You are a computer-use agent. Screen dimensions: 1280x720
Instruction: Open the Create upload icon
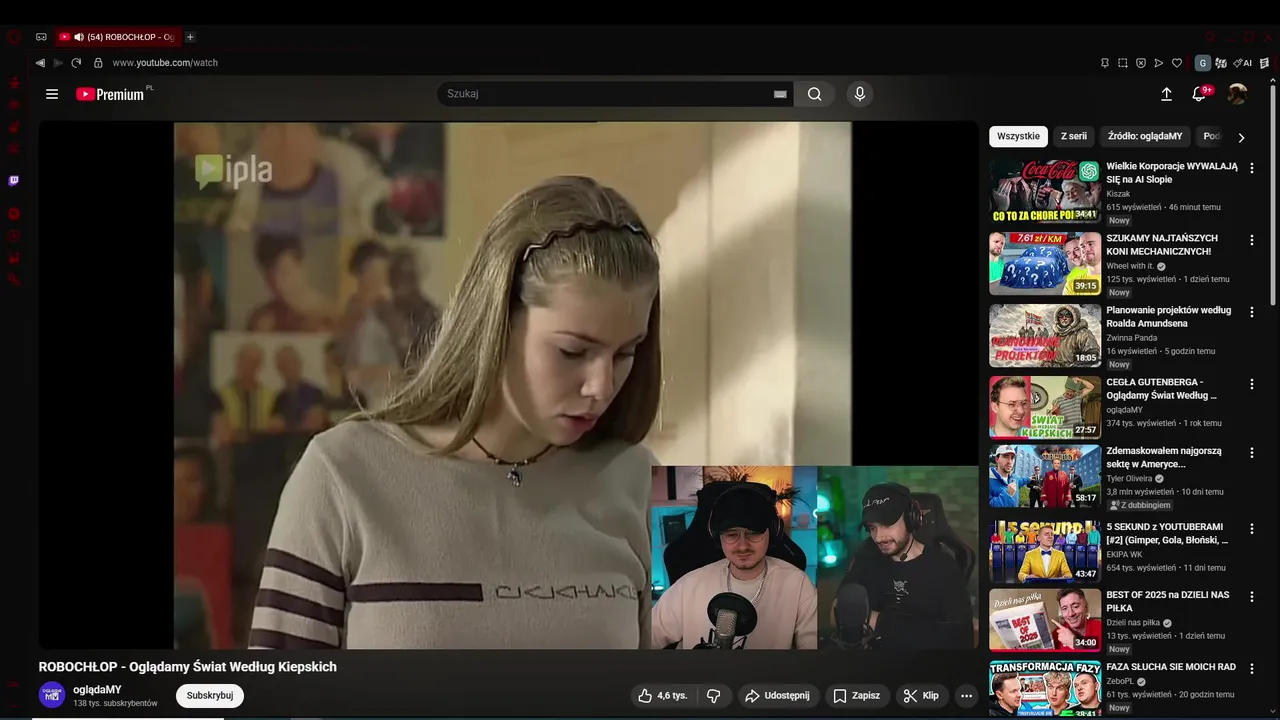[x=1166, y=94]
